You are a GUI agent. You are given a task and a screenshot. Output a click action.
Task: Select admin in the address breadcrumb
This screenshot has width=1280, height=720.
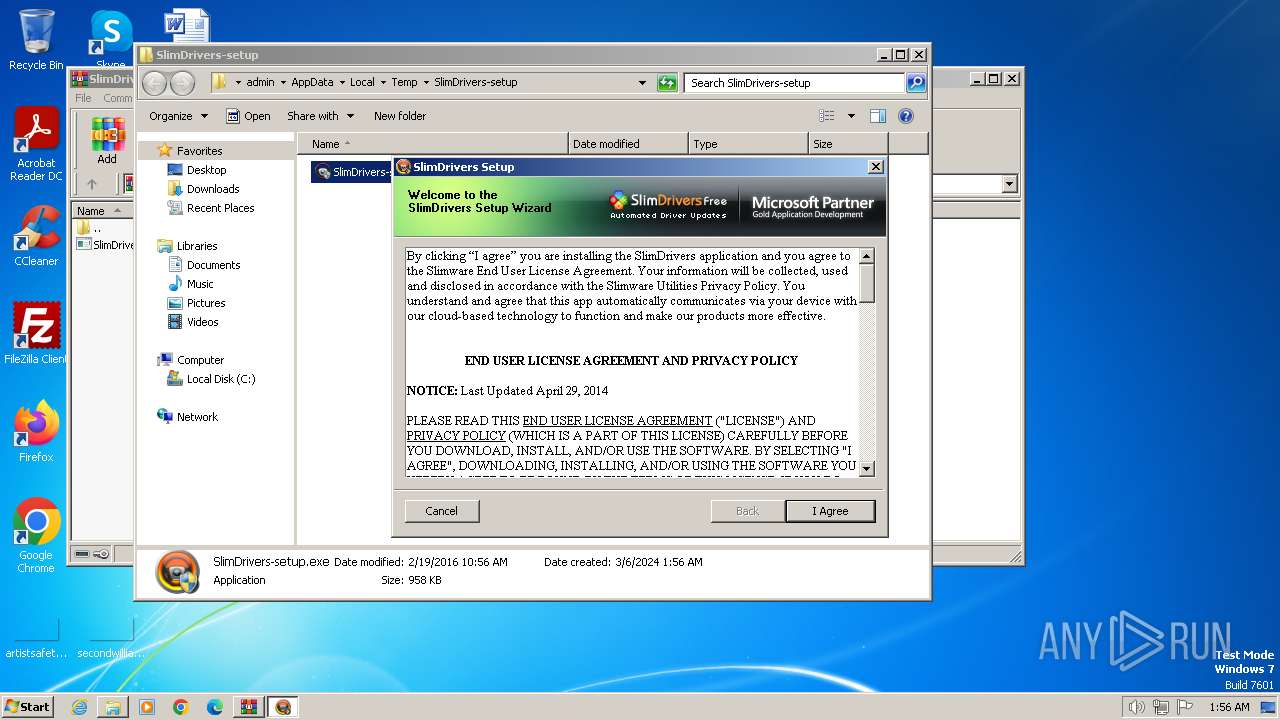coord(260,82)
